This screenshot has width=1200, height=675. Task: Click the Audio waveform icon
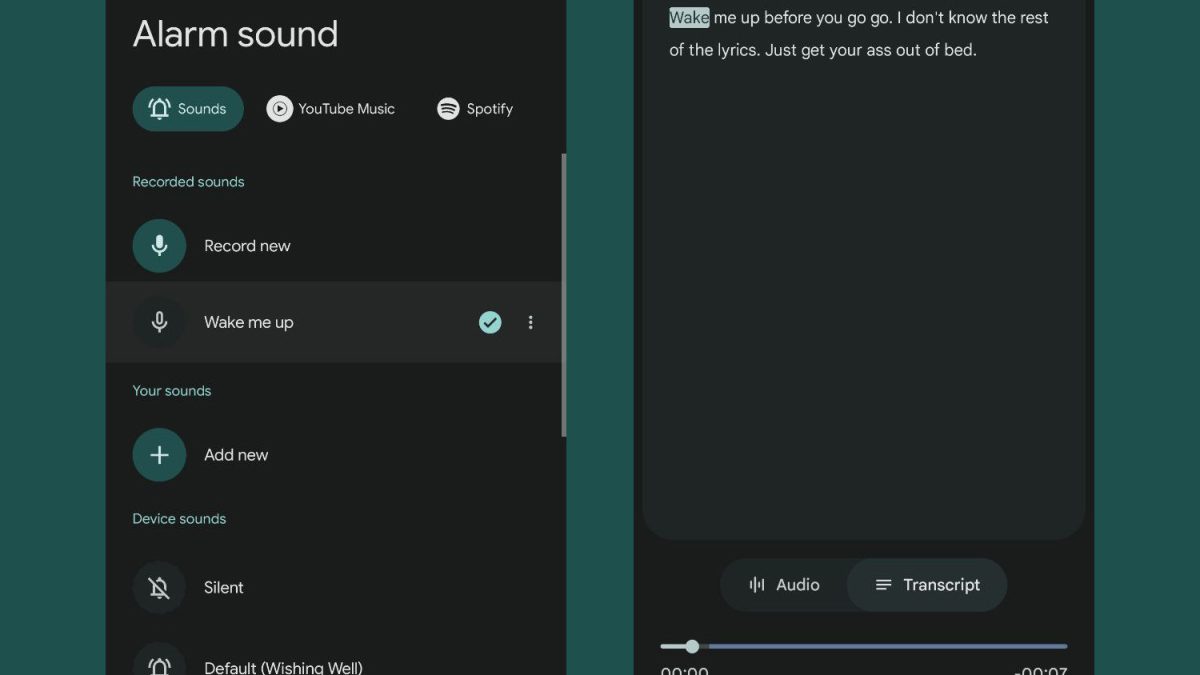click(757, 585)
